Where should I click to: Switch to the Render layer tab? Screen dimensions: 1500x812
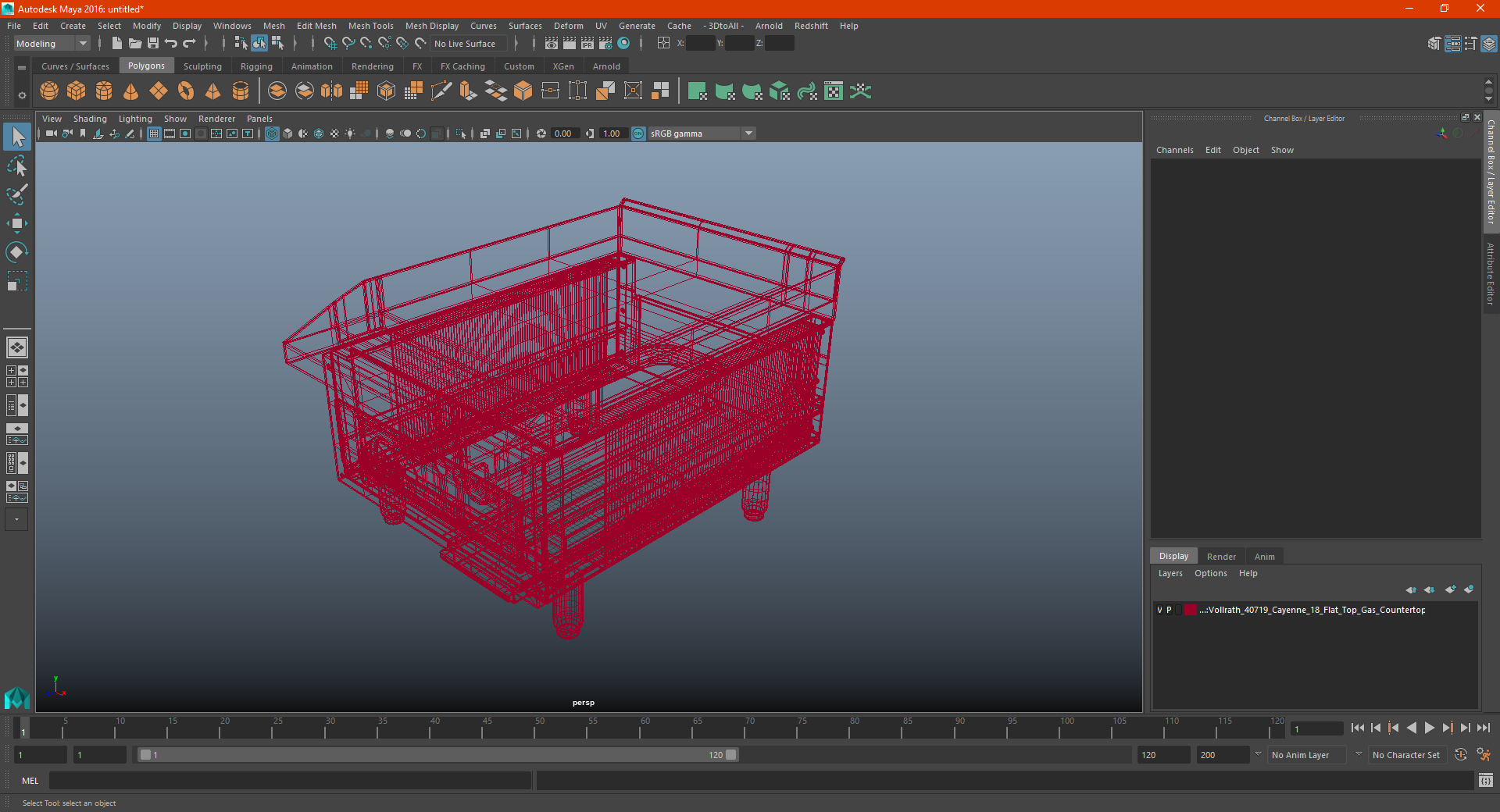[1221, 557]
